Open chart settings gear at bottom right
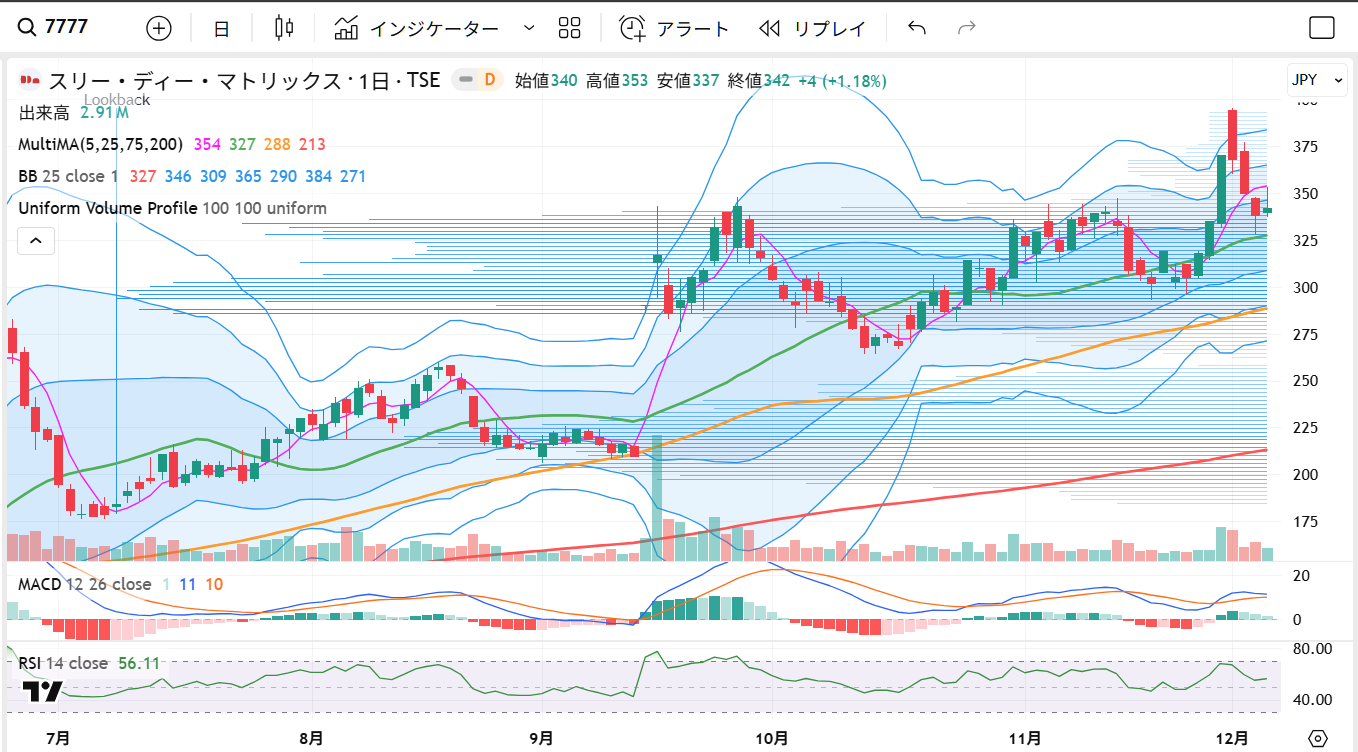1358x752 pixels. 1318,738
